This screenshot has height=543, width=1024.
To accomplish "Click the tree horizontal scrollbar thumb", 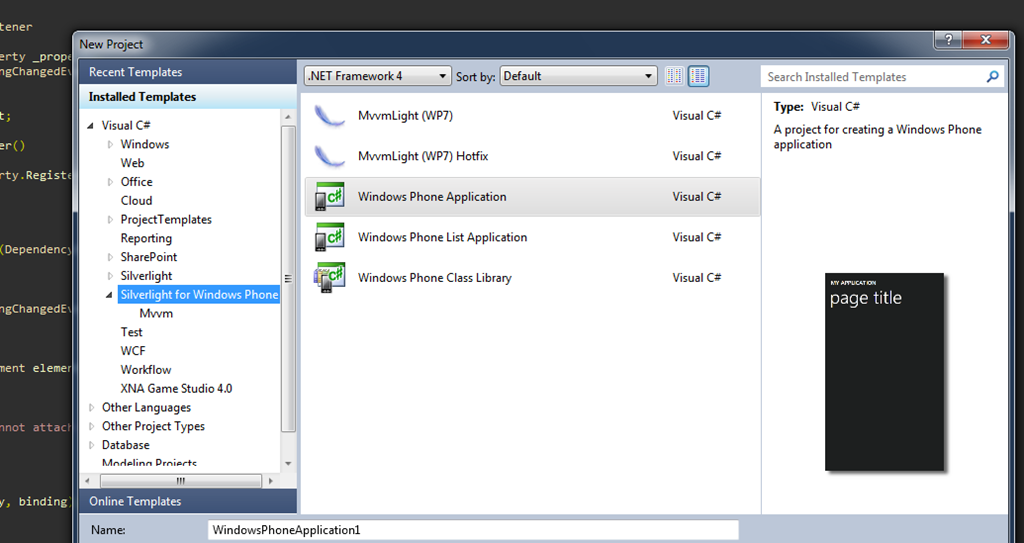I will click(x=180, y=481).
